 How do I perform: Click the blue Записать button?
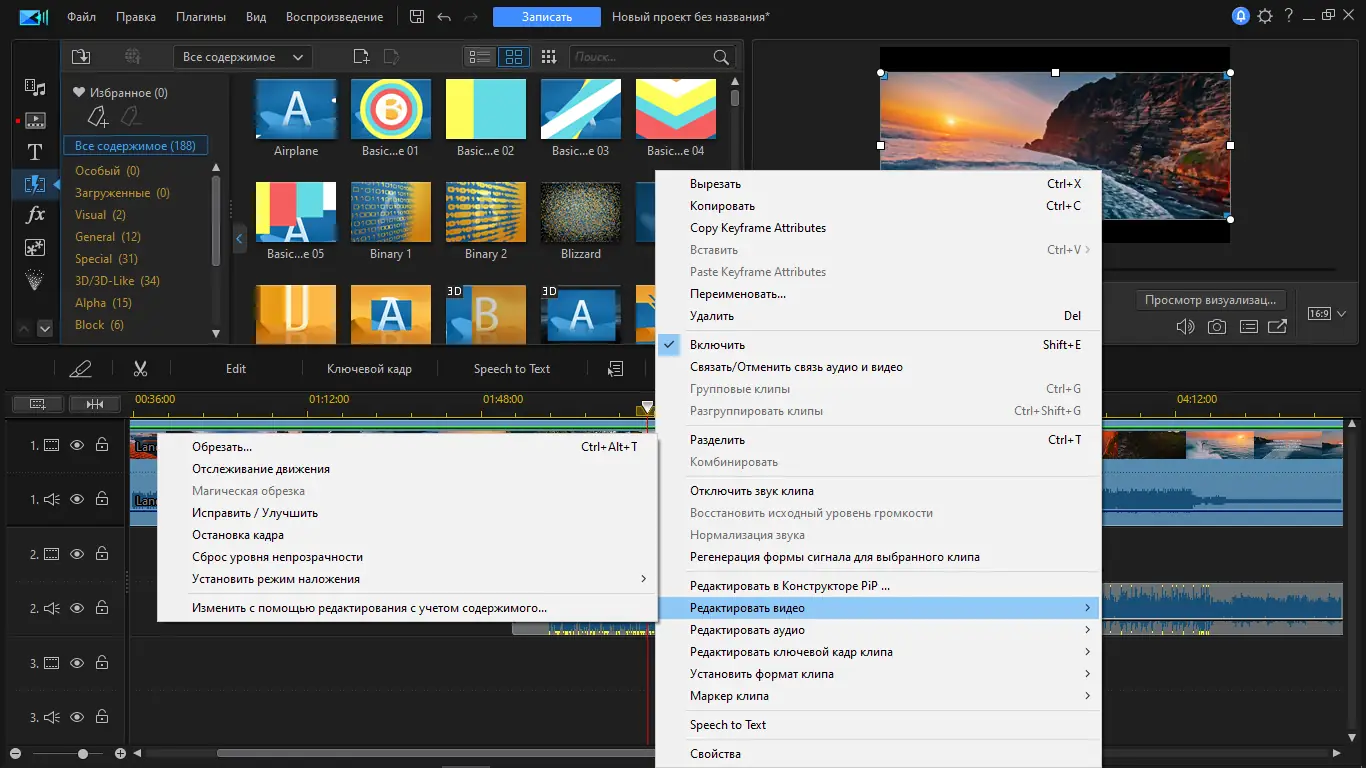[547, 17]
